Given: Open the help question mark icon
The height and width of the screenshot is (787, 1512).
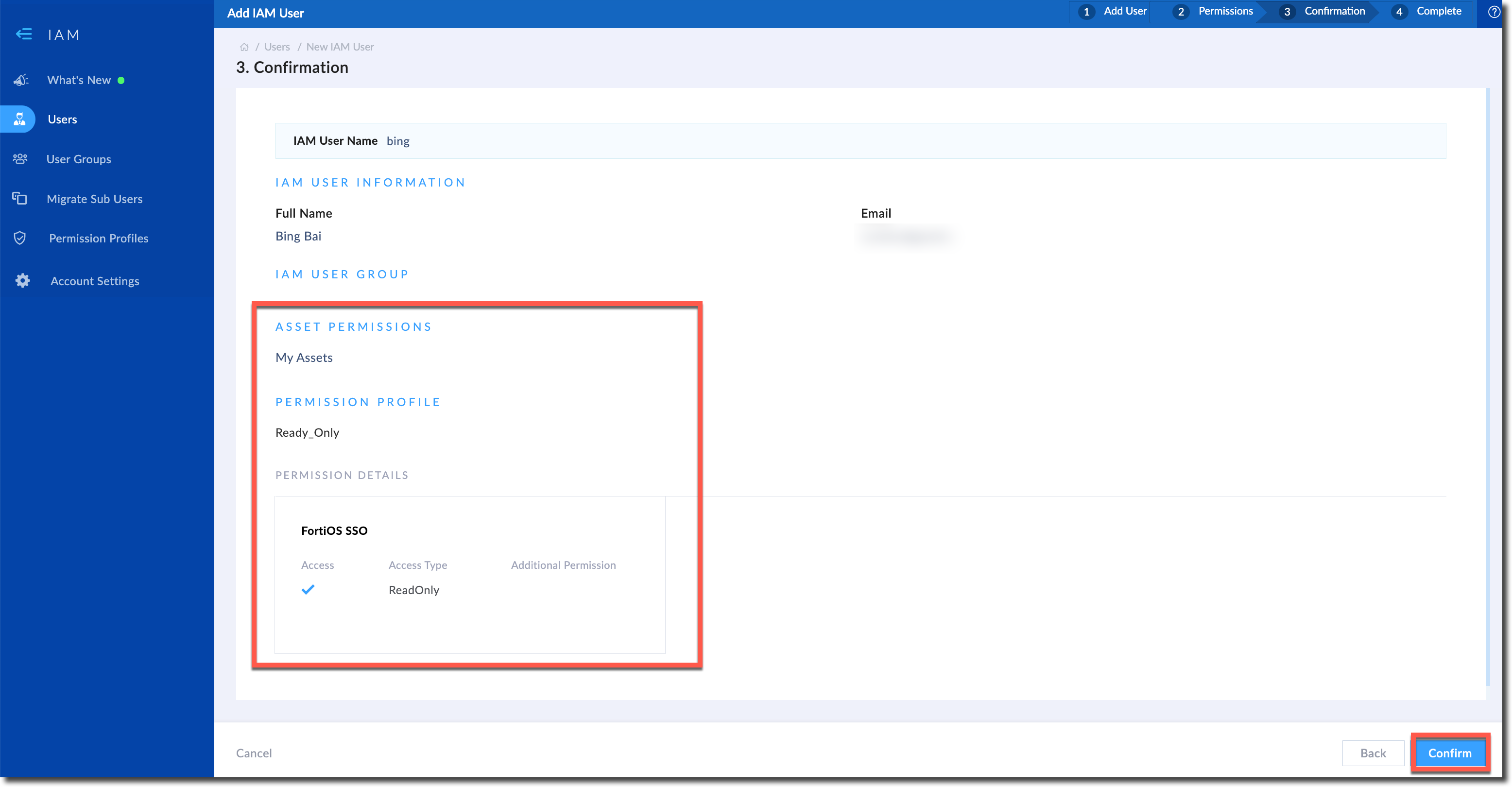Looking at the screenshot, I should pos(1494,12).
